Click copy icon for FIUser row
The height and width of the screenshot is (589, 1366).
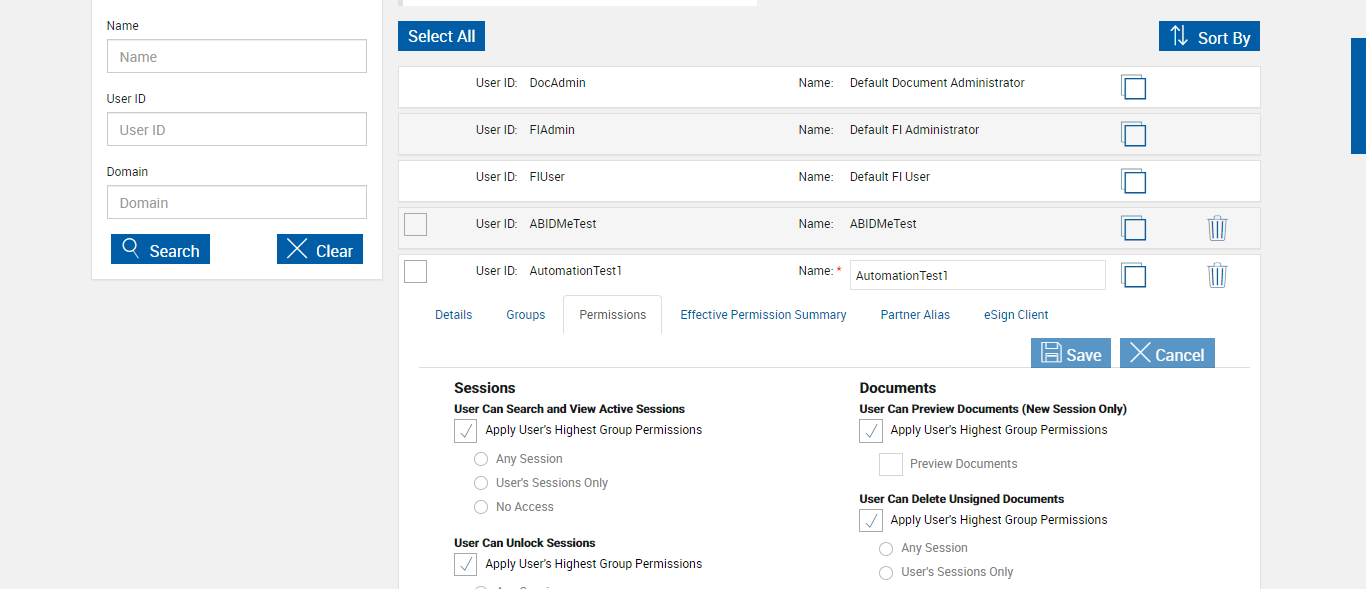click(x=1133, y=181)
